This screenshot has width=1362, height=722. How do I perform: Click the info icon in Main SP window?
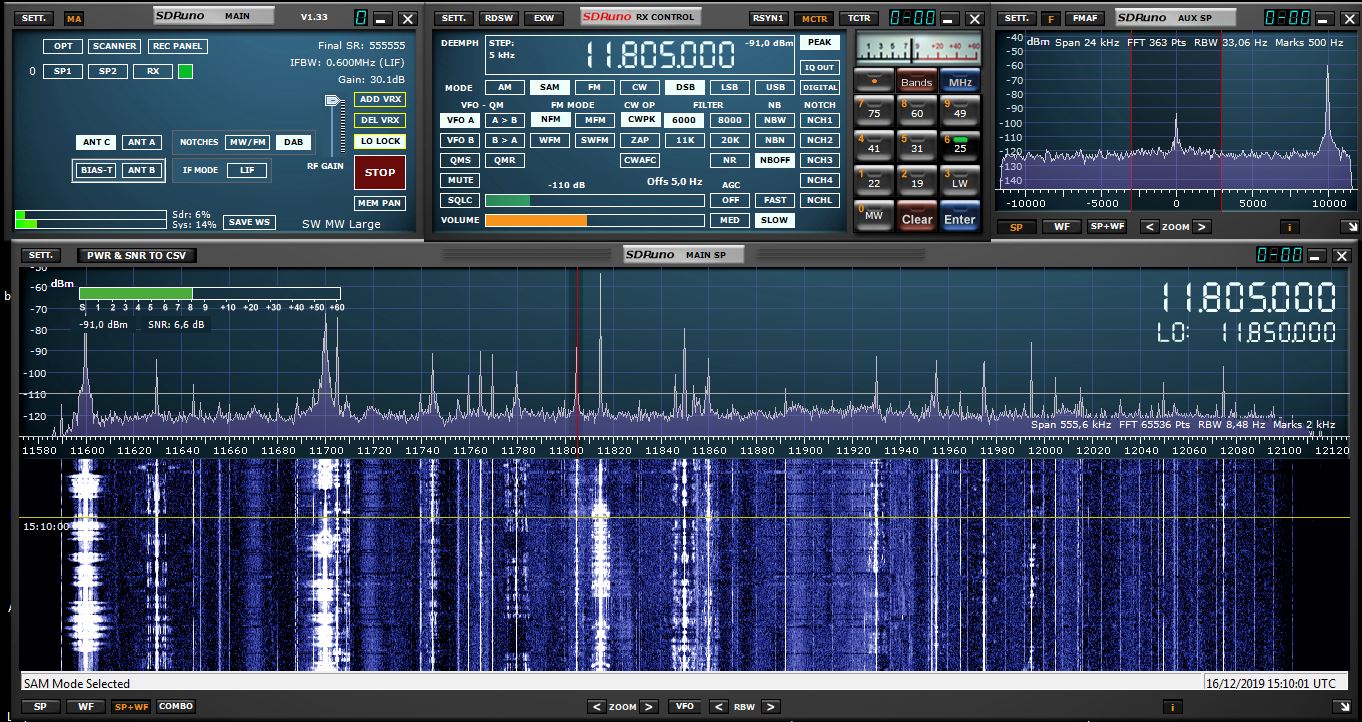tap(1174, 707)
